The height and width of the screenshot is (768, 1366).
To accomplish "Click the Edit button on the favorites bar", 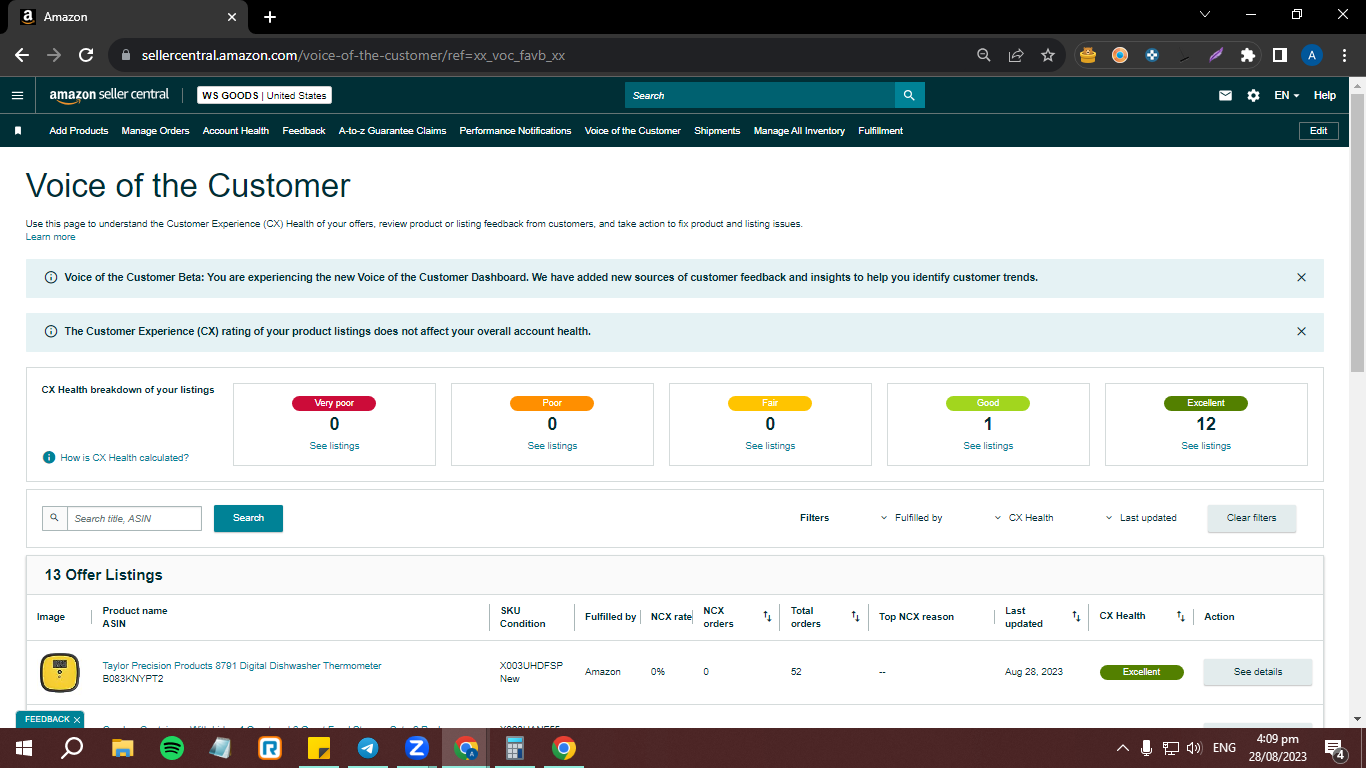I will 1318,131.
